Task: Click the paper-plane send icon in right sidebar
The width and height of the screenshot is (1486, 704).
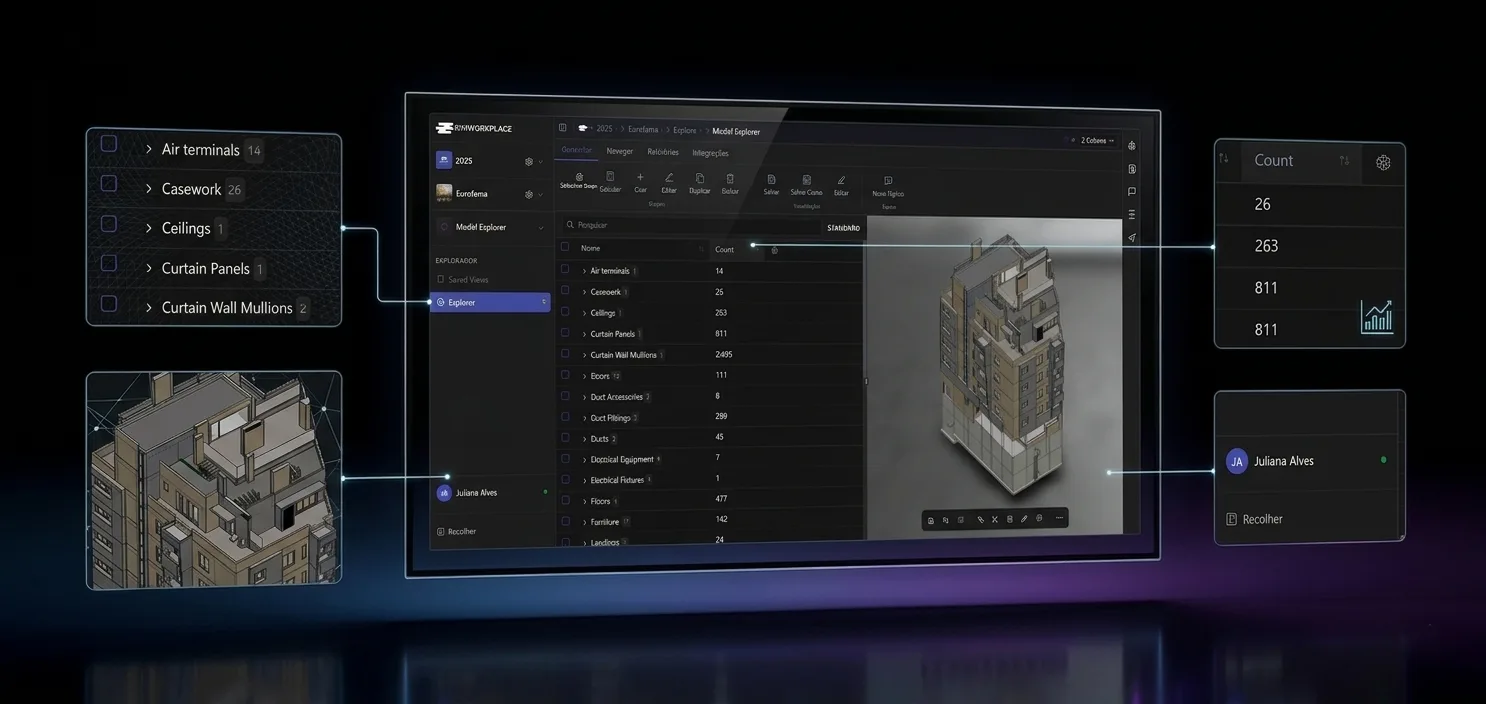Action: (x=1132, y=238)
